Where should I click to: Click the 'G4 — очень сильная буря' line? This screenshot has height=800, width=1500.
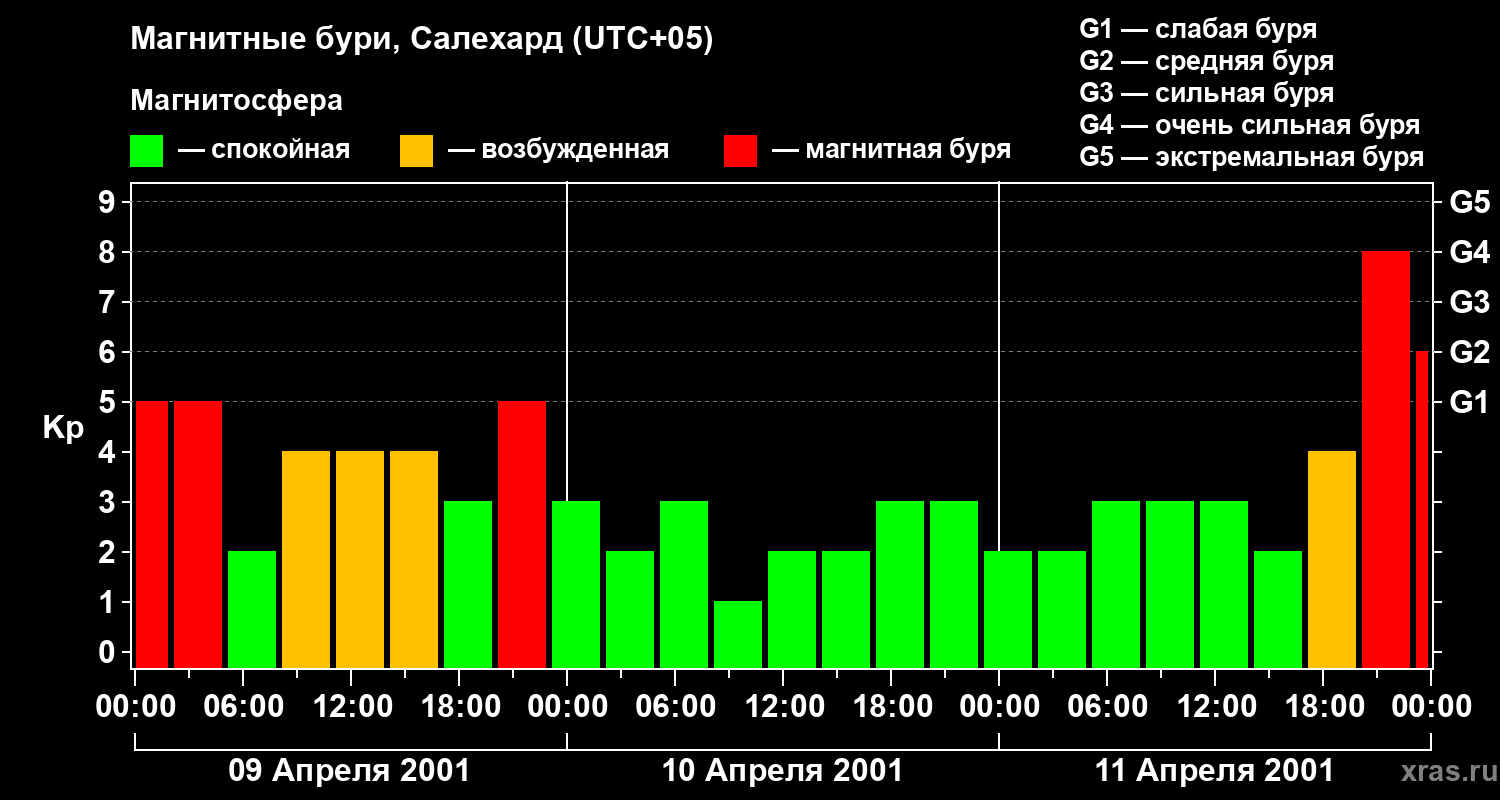pos(1250,125)
